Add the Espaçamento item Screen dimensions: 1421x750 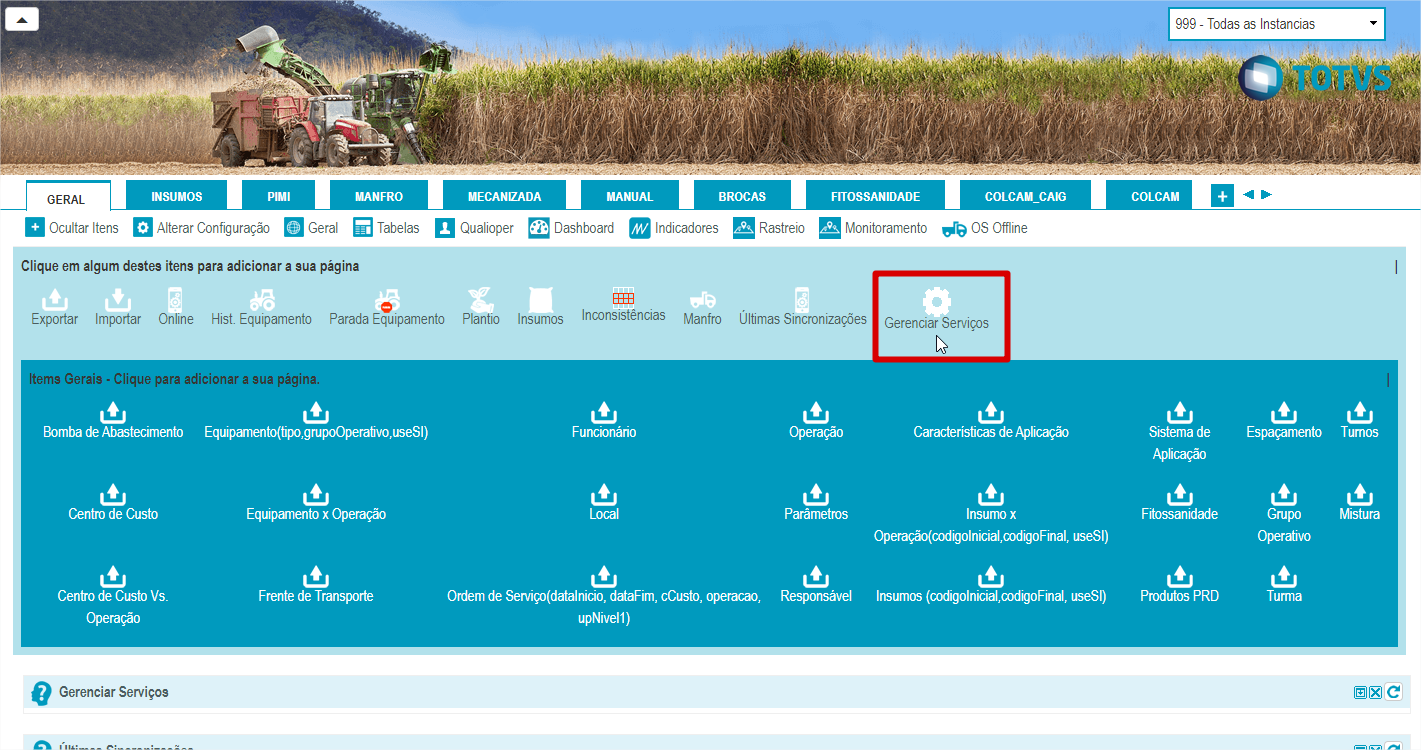coord(1284,420)
